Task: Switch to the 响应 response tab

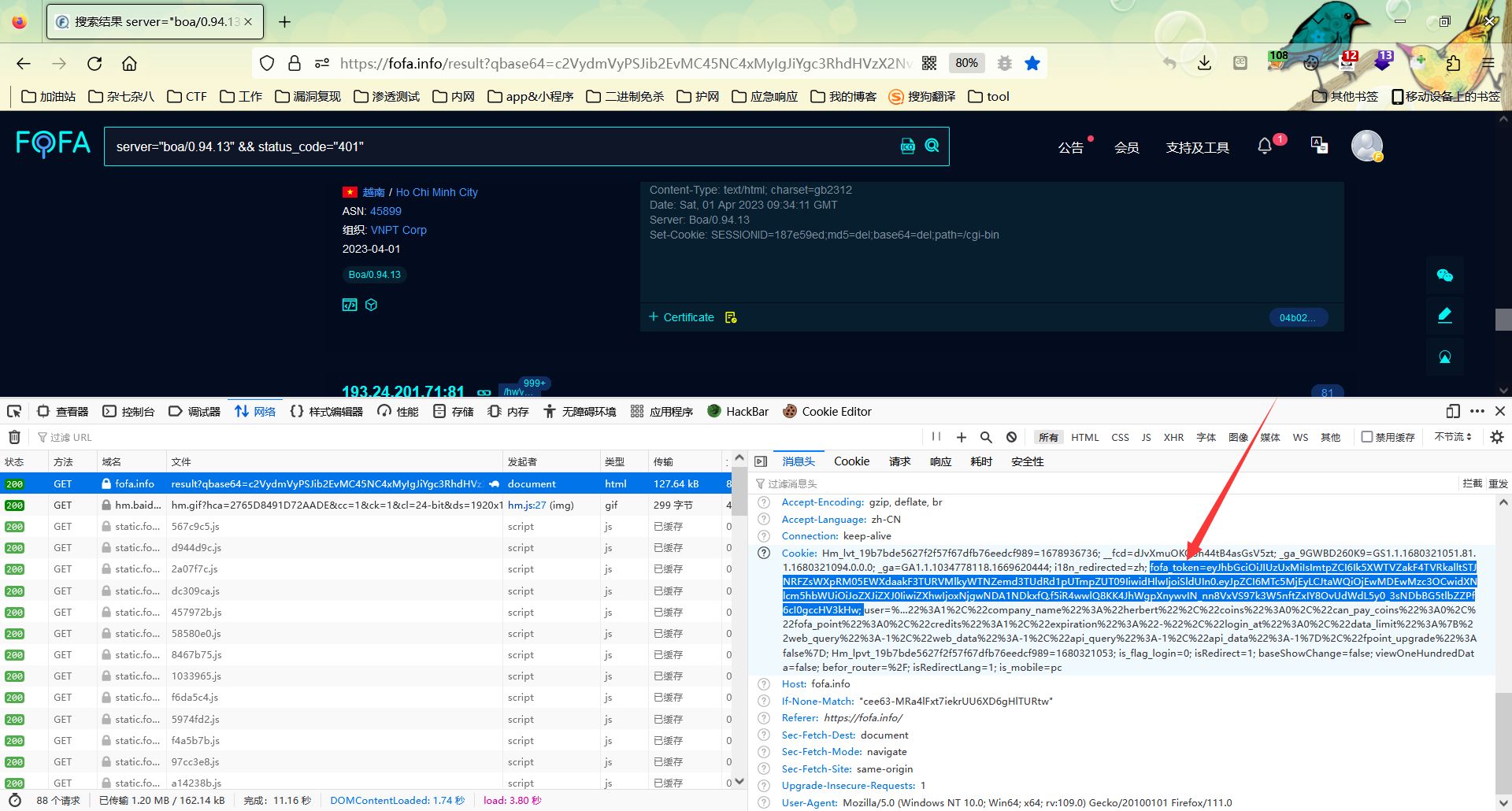Action: pos(940,461)
